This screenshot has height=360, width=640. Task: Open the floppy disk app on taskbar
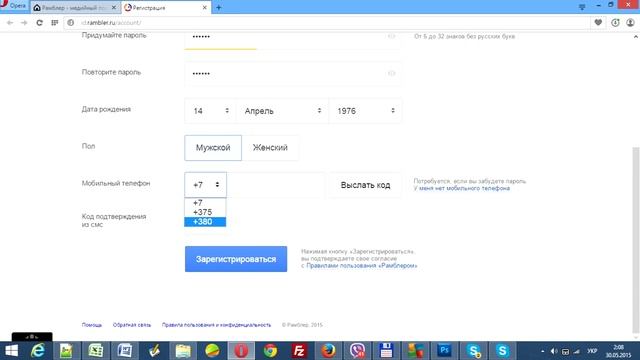[x=386, y=351]
